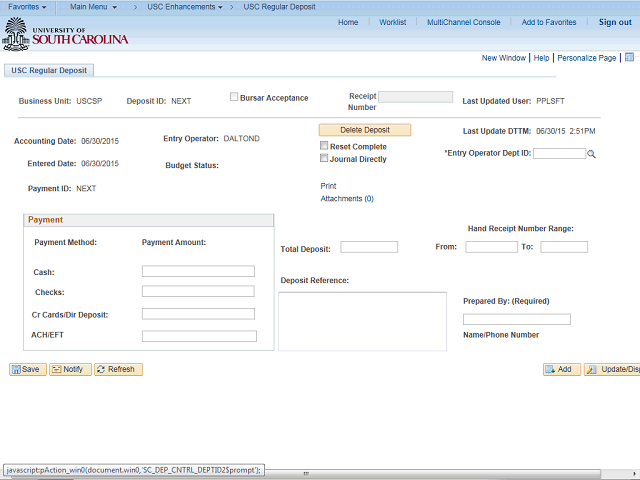Viewport: 640px width, 480px height.
Task: Open the Favorites dropdown menu
Action: [27, 7]
